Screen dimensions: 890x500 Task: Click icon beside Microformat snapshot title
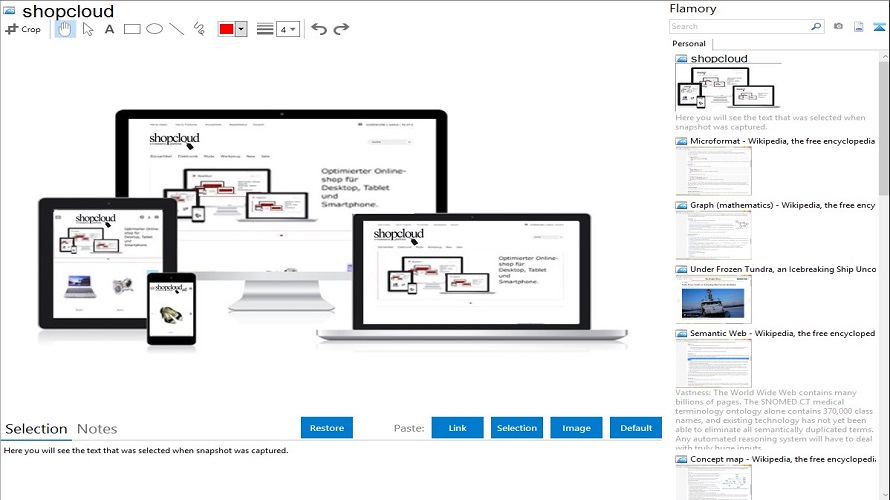[681, 141]
